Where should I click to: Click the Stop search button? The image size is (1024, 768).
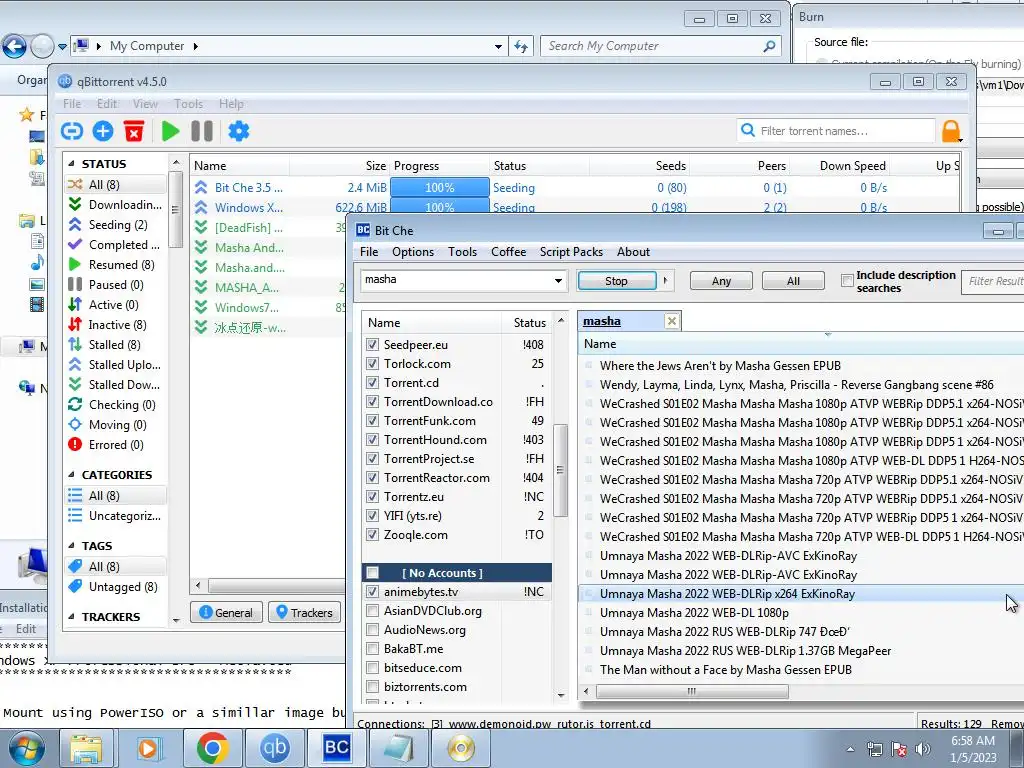coord(616,281)
